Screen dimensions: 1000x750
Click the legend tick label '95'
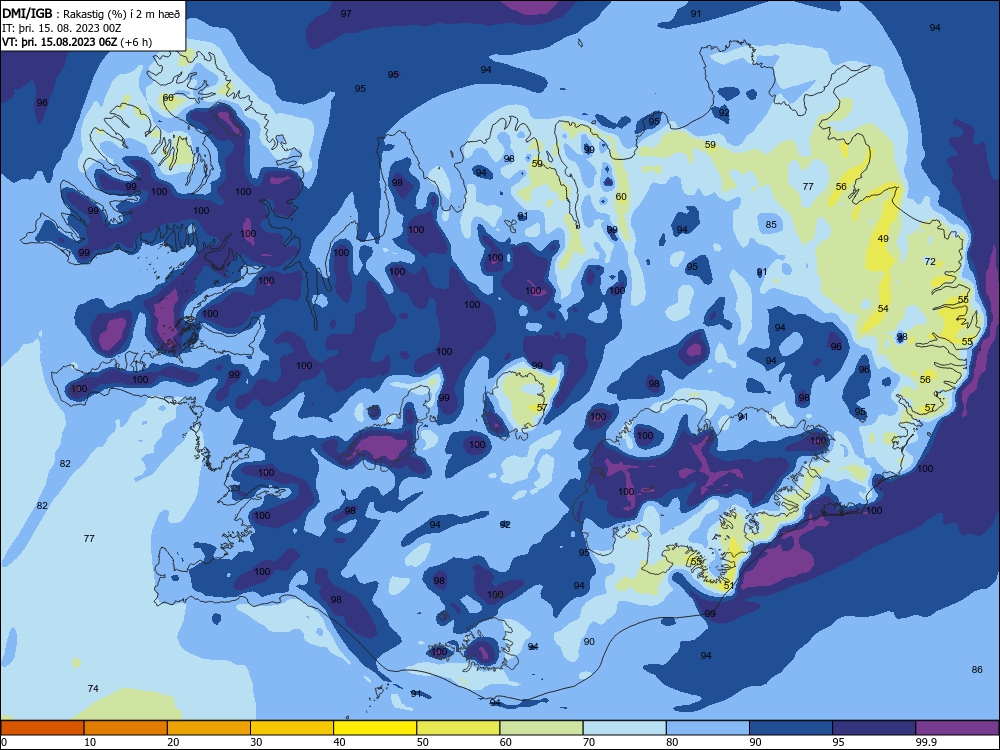tap(839, 742)
